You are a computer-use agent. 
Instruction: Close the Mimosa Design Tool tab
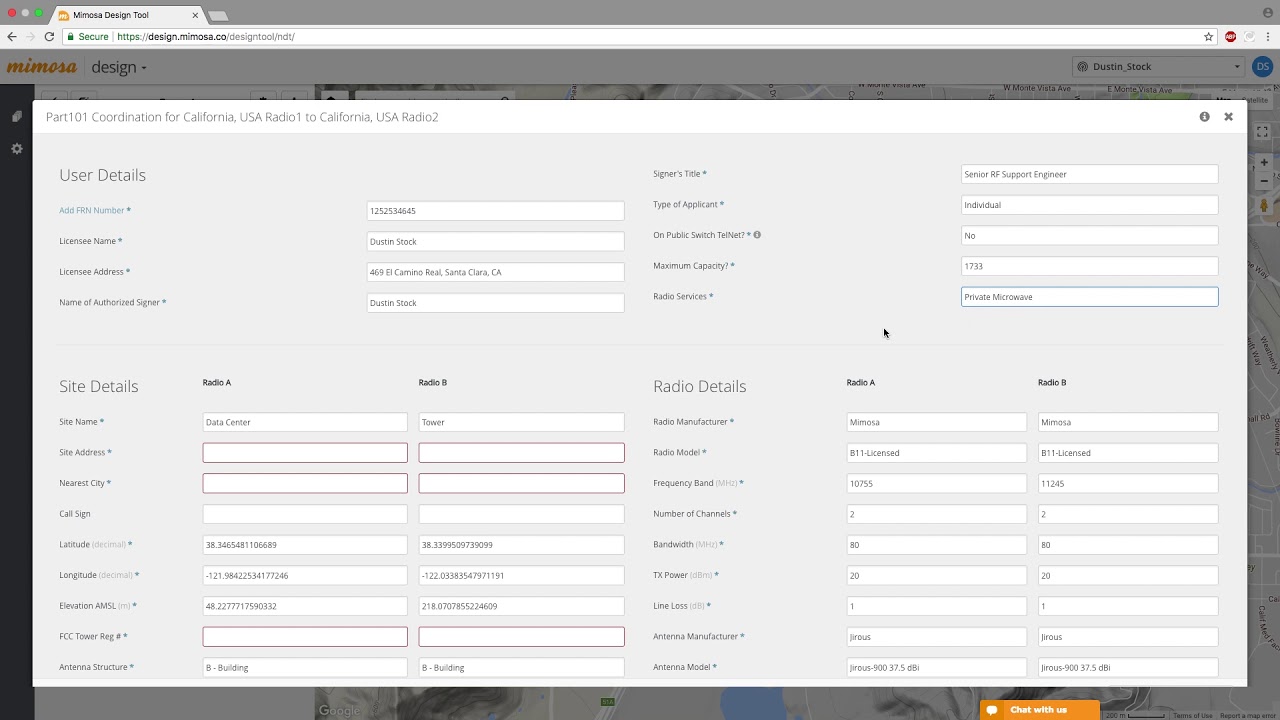click(195, 15)
